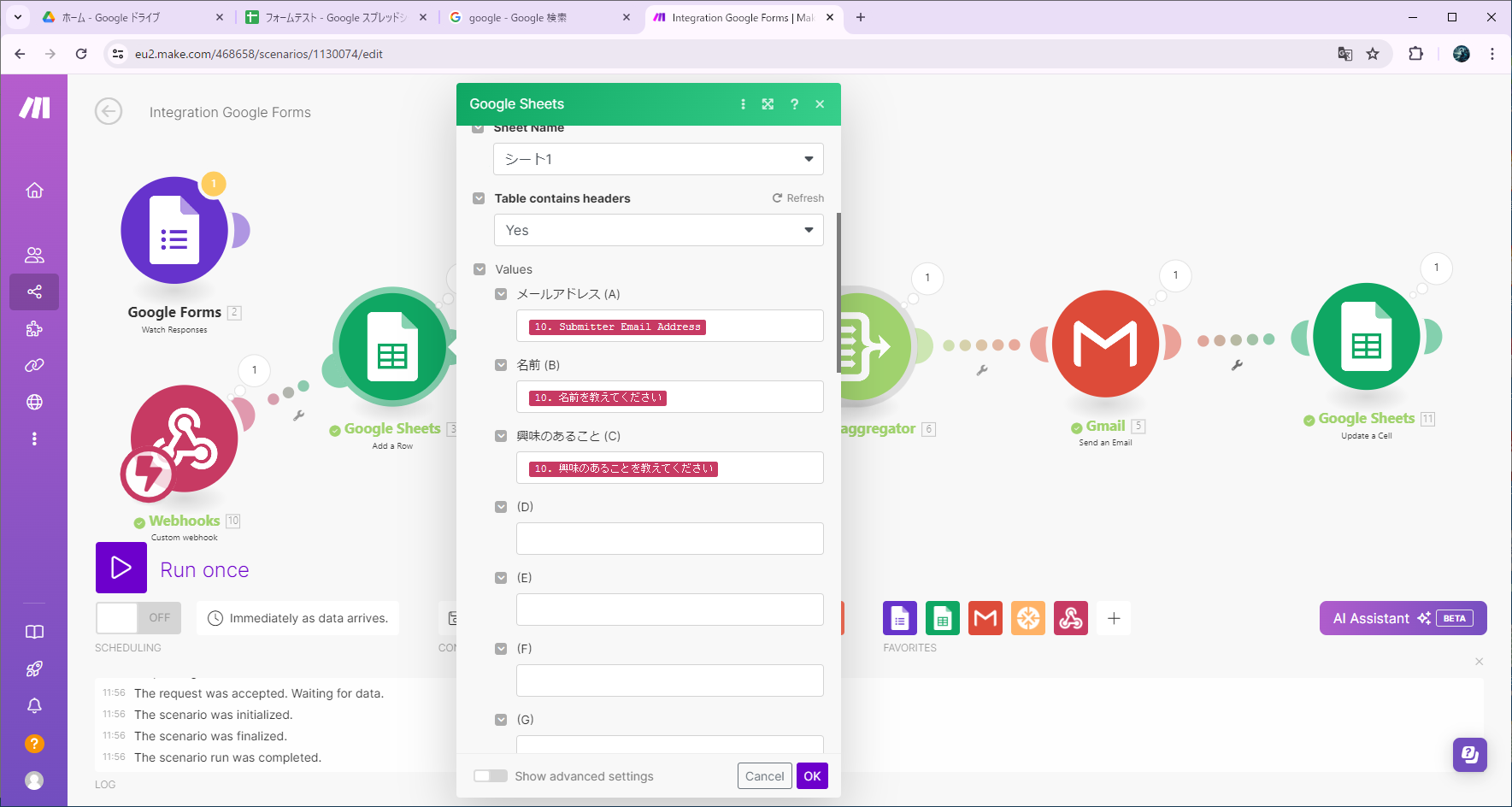The image size is (1512, 807).
Task: Click the browser address bar URL
Action: tap(258, 54)
